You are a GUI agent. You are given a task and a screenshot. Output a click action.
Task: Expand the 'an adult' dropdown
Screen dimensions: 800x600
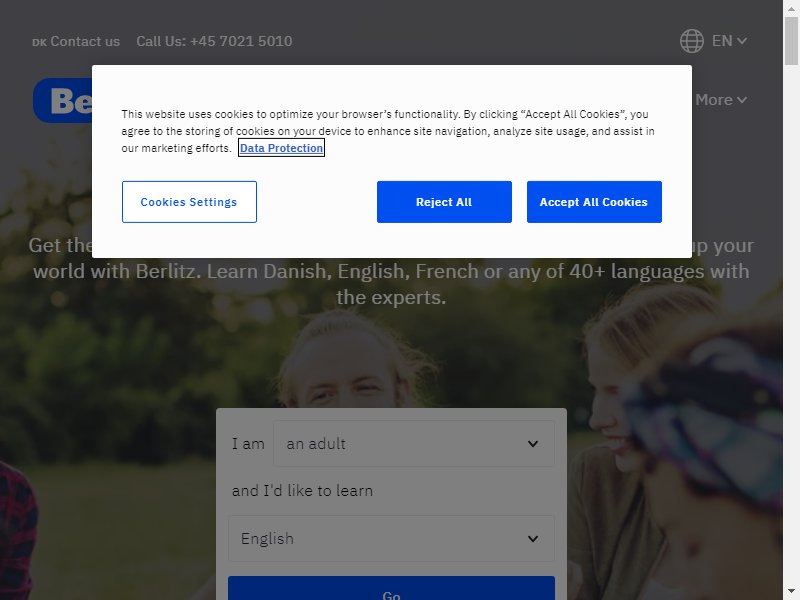(x=414, y=444)
